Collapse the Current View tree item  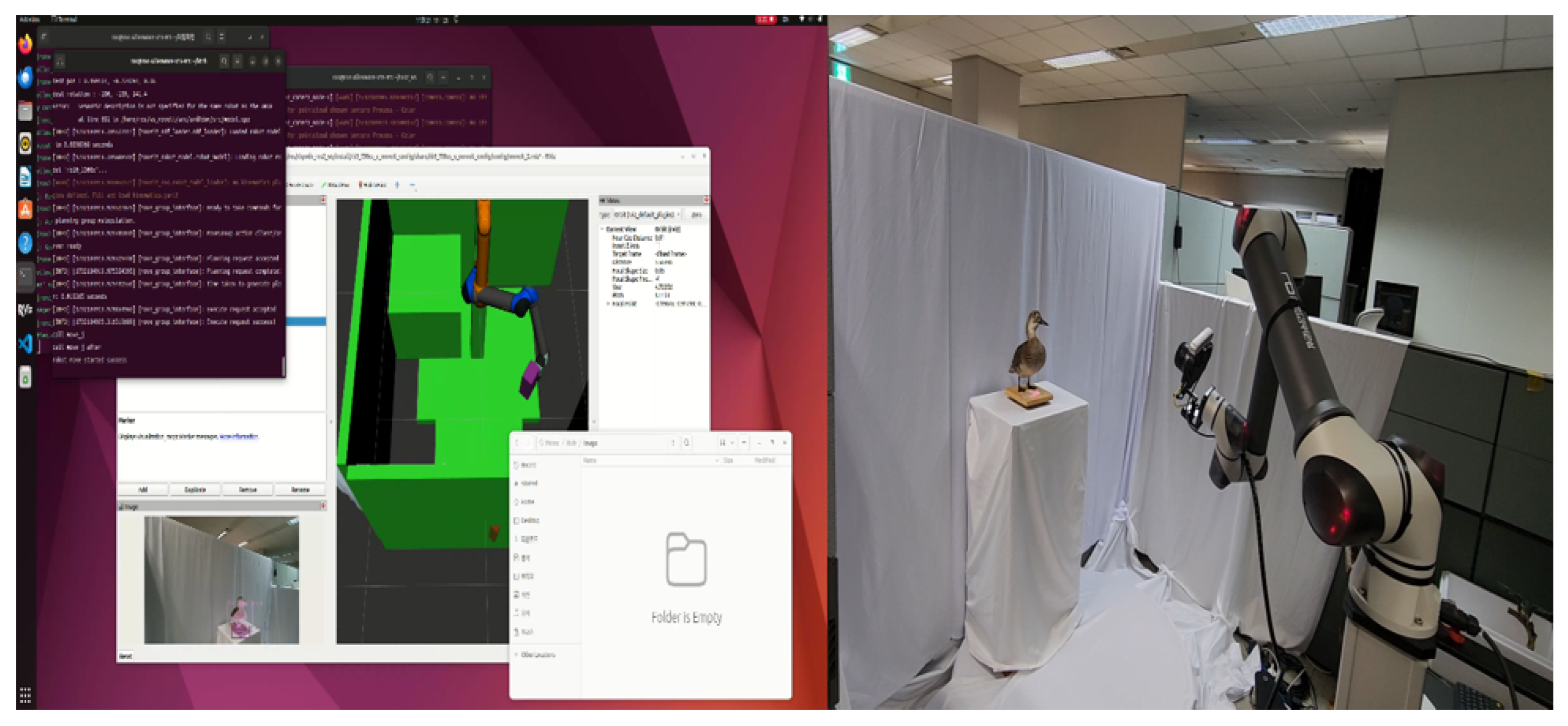(x=603, y=229)
